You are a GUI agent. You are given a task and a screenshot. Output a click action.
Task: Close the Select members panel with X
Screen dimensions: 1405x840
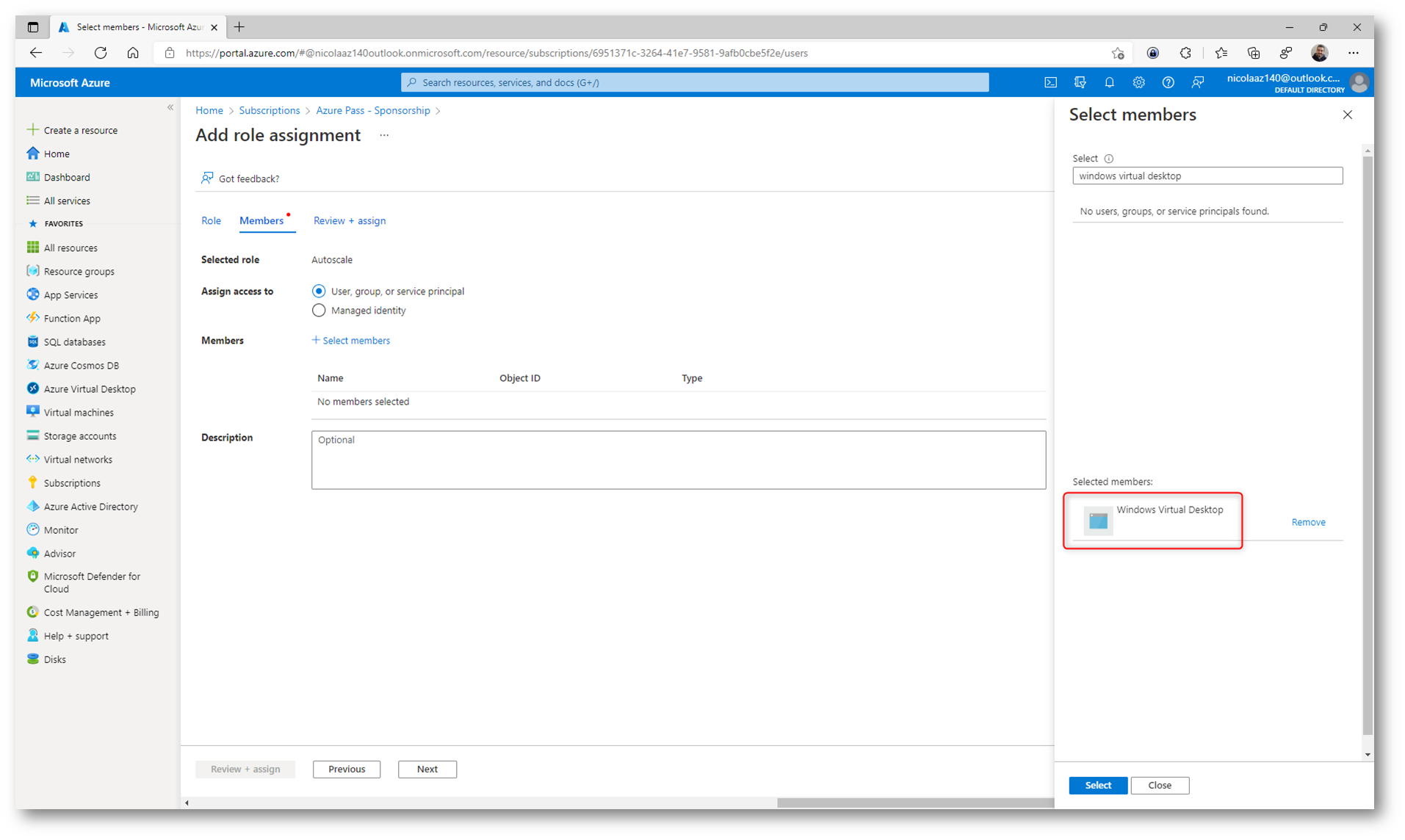coord(1347,115)
